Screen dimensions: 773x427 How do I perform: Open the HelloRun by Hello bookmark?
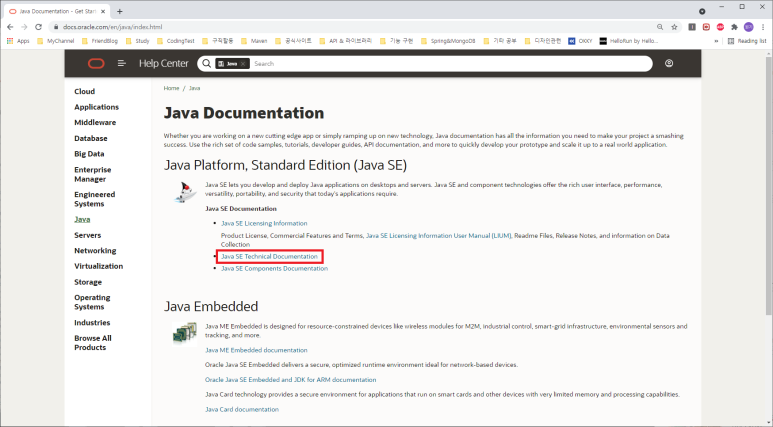629,41
